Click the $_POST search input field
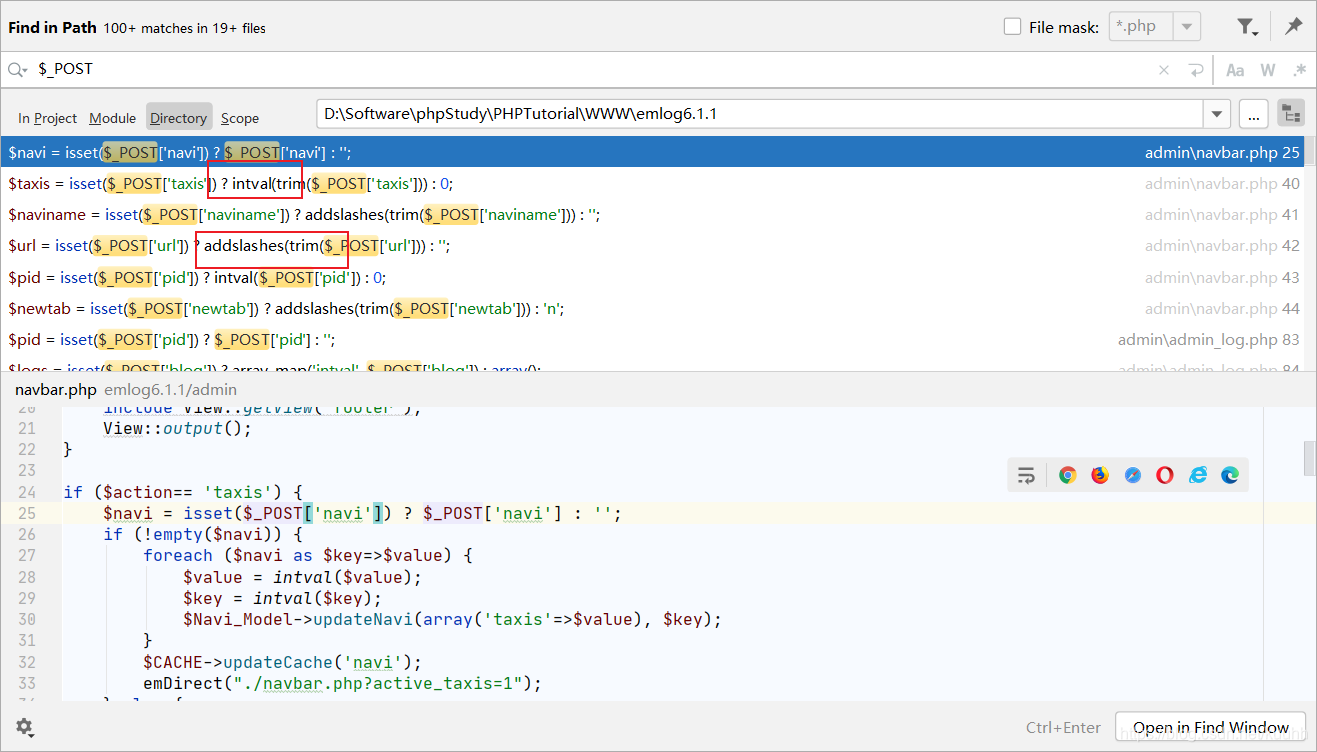 (x=590, y=70)
